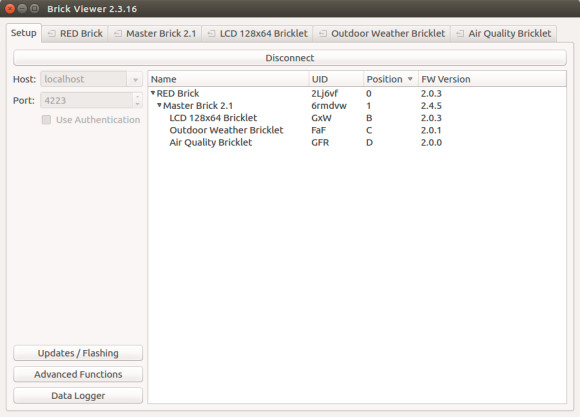Minimize the Brick Viewer window

(22, 9)
